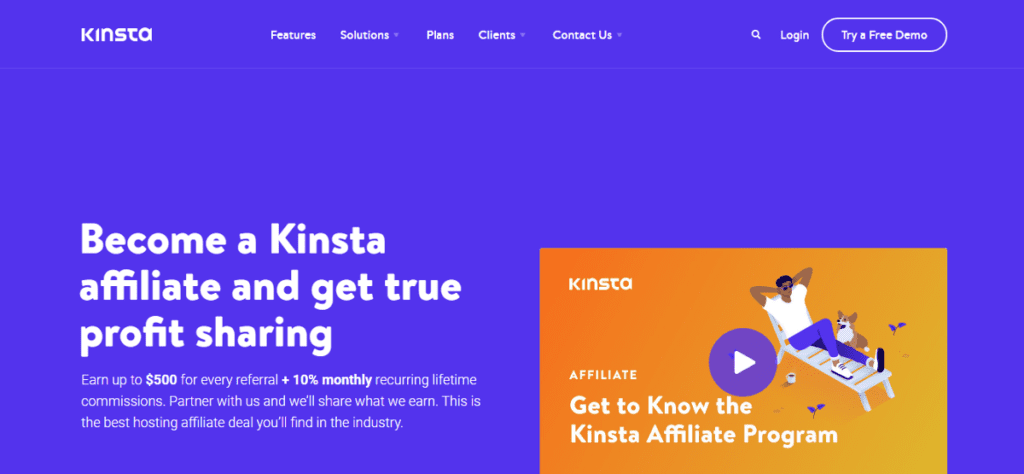Click the Kinsta logo inside video card
This screenshot has height=474, width=1024.
(x=600, y=284)
